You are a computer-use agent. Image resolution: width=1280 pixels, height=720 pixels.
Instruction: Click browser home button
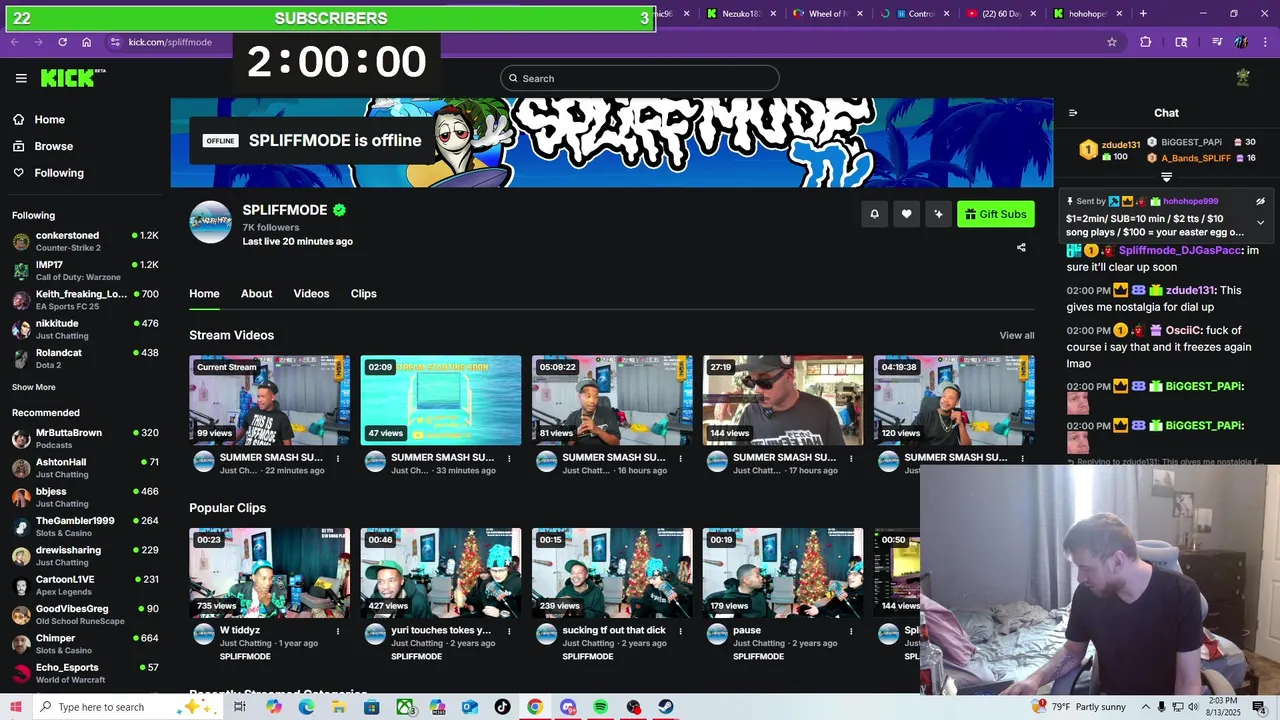tap(87, 42)
